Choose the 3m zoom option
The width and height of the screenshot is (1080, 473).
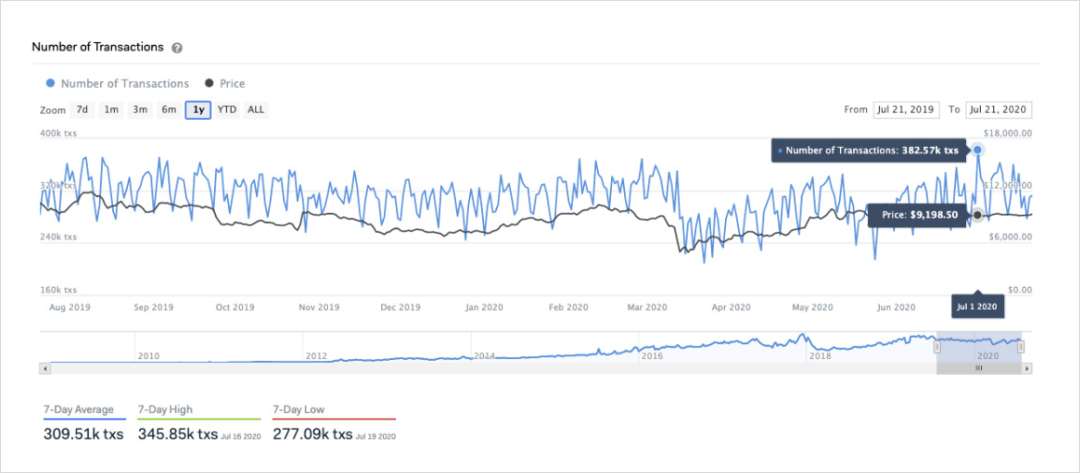[x=140, y=110]
